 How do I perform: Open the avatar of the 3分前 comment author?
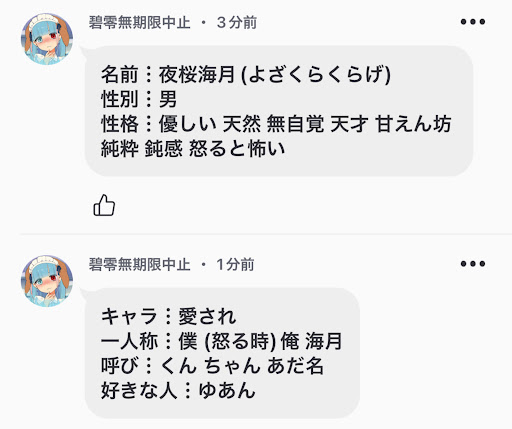(47, 39)
